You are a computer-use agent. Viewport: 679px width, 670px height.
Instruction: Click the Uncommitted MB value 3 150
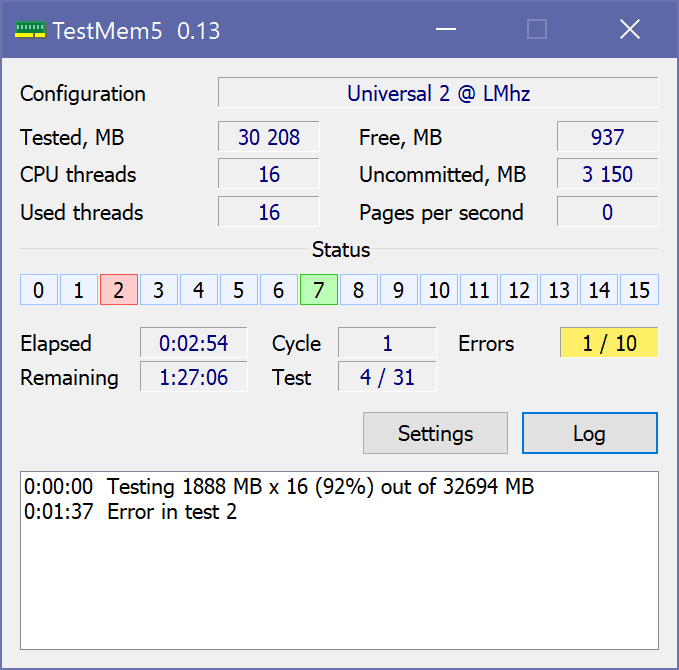click(x=607, y=174)
